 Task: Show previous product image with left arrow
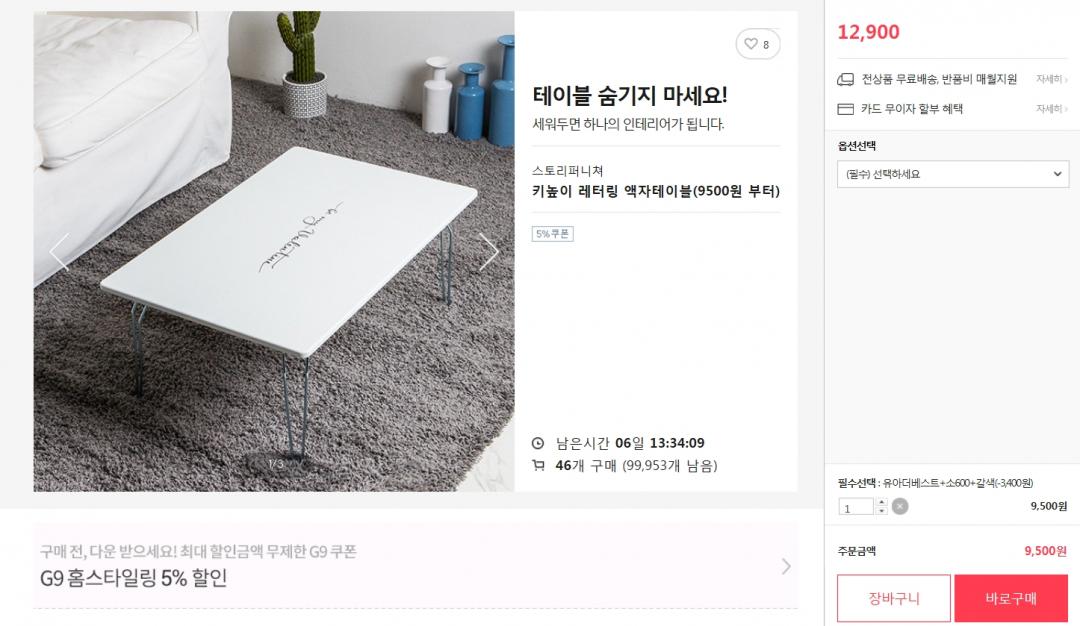tap(60, 251)
